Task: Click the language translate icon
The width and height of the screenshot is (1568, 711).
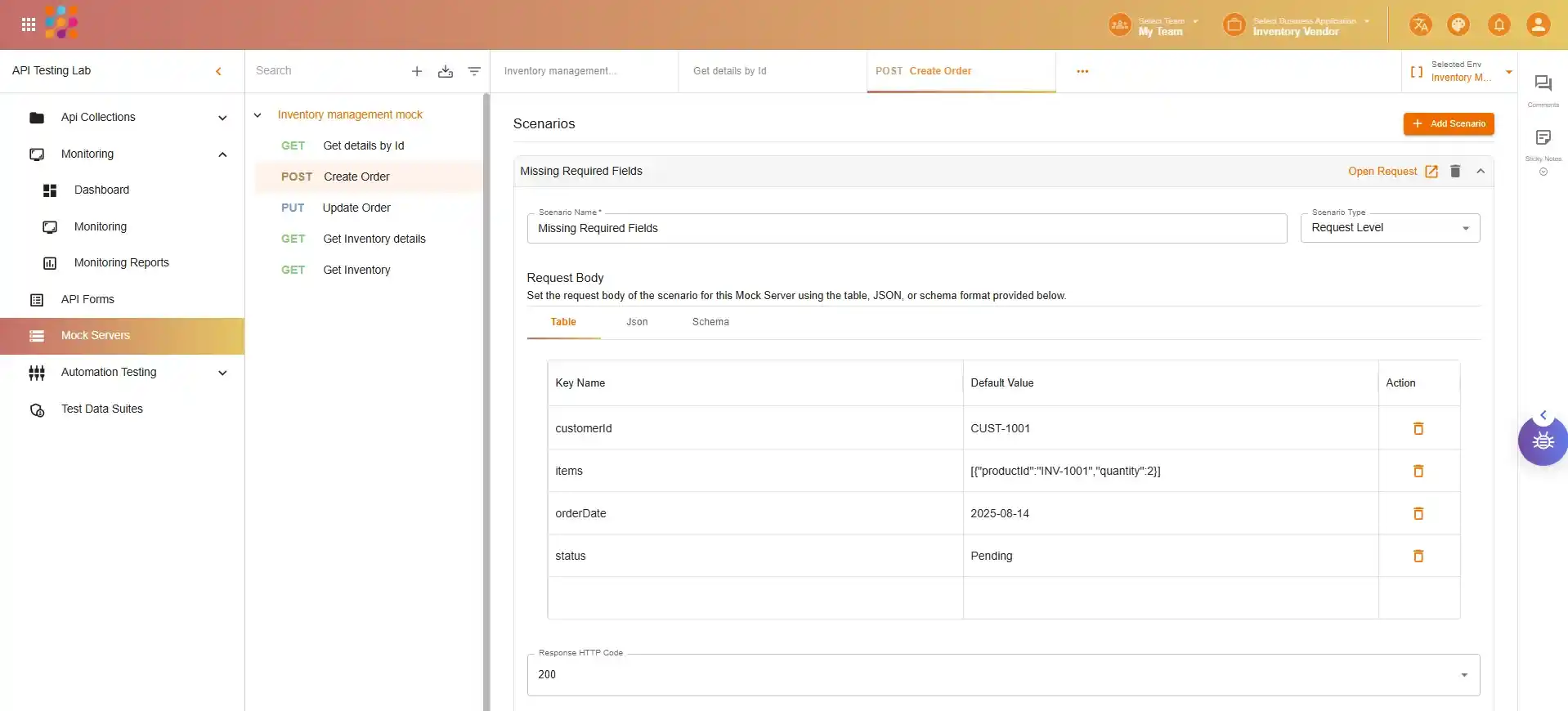Action: point(1420,25)
